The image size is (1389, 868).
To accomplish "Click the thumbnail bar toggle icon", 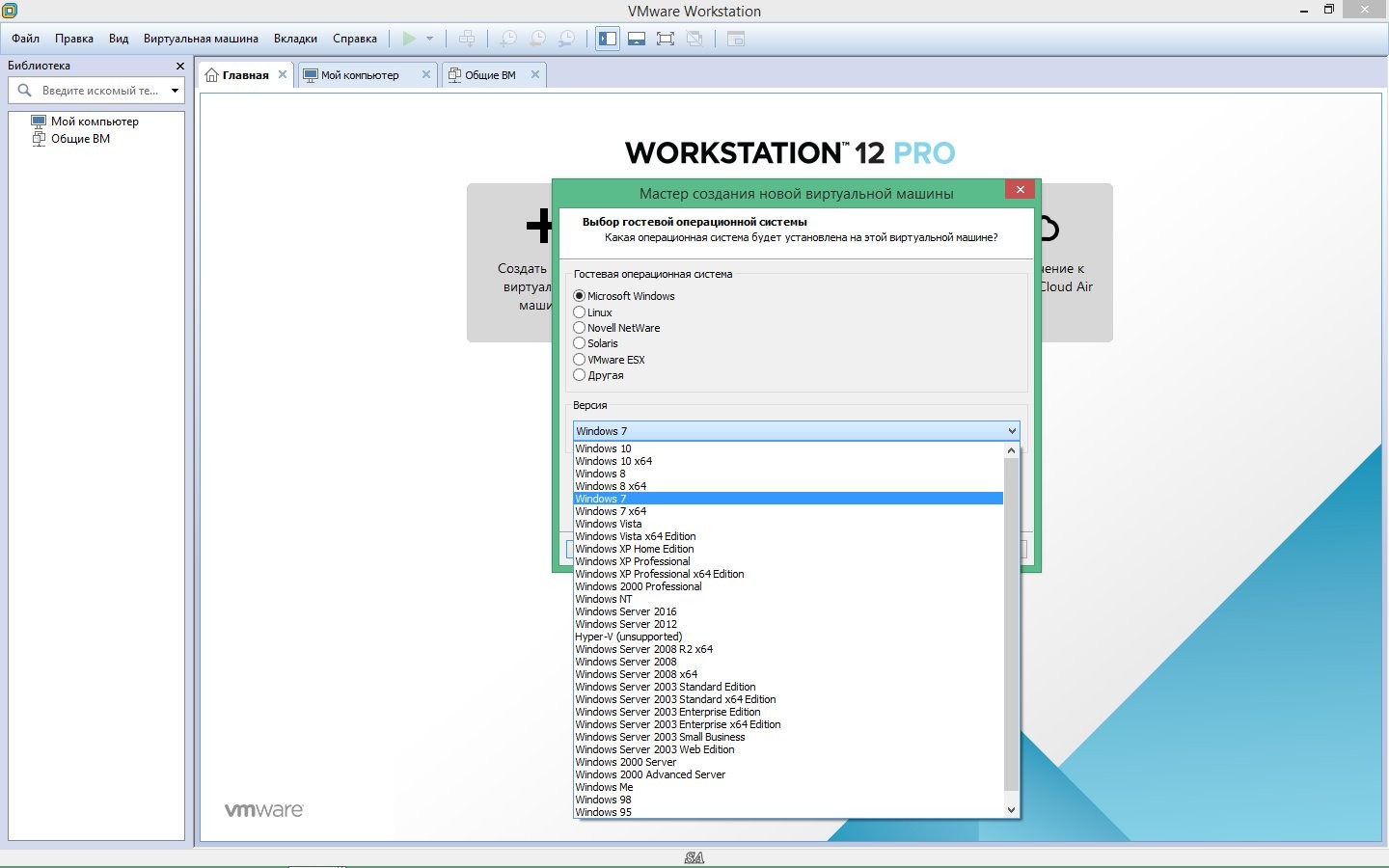I will [637, 39].
